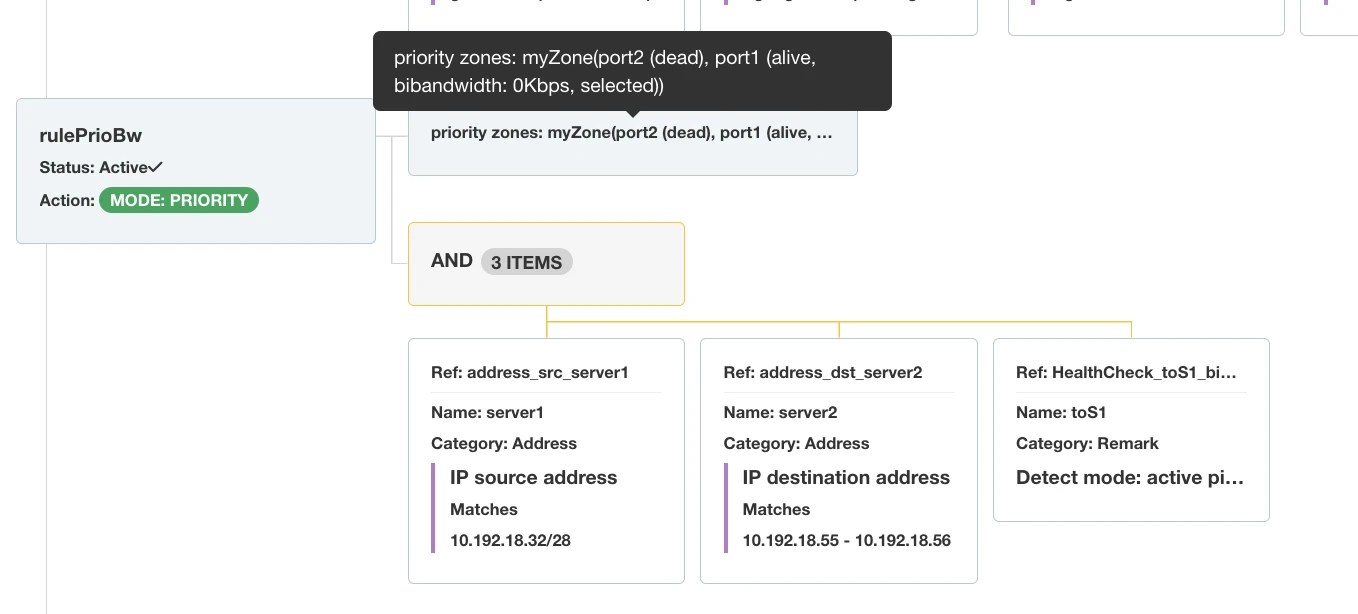This screenshot has width=1358, height=614.
Task: Collapse the AND condition group
Action: pyautogui.click(x=452, y=261)
